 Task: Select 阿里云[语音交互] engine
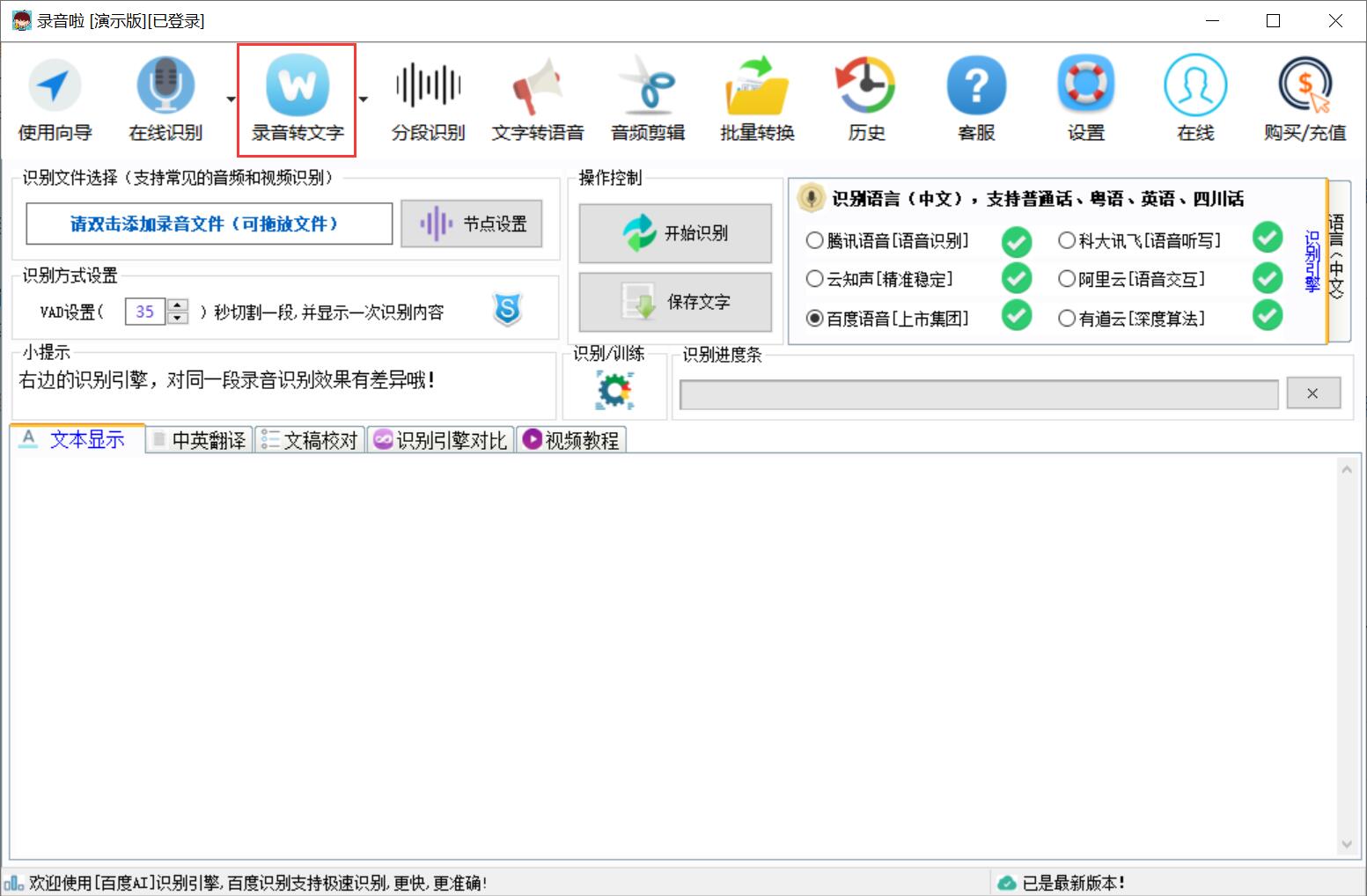[x=1131, y=280]
